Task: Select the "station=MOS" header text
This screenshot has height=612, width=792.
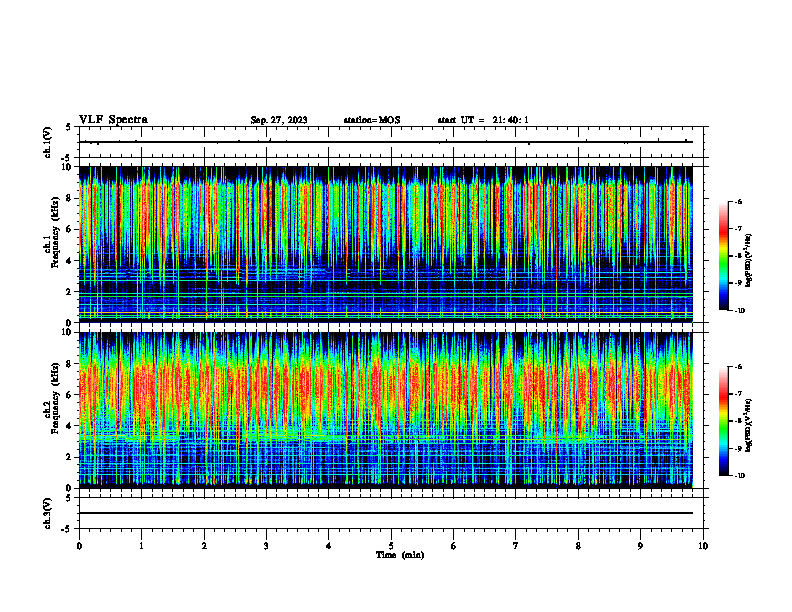Action: coord(372,120)
